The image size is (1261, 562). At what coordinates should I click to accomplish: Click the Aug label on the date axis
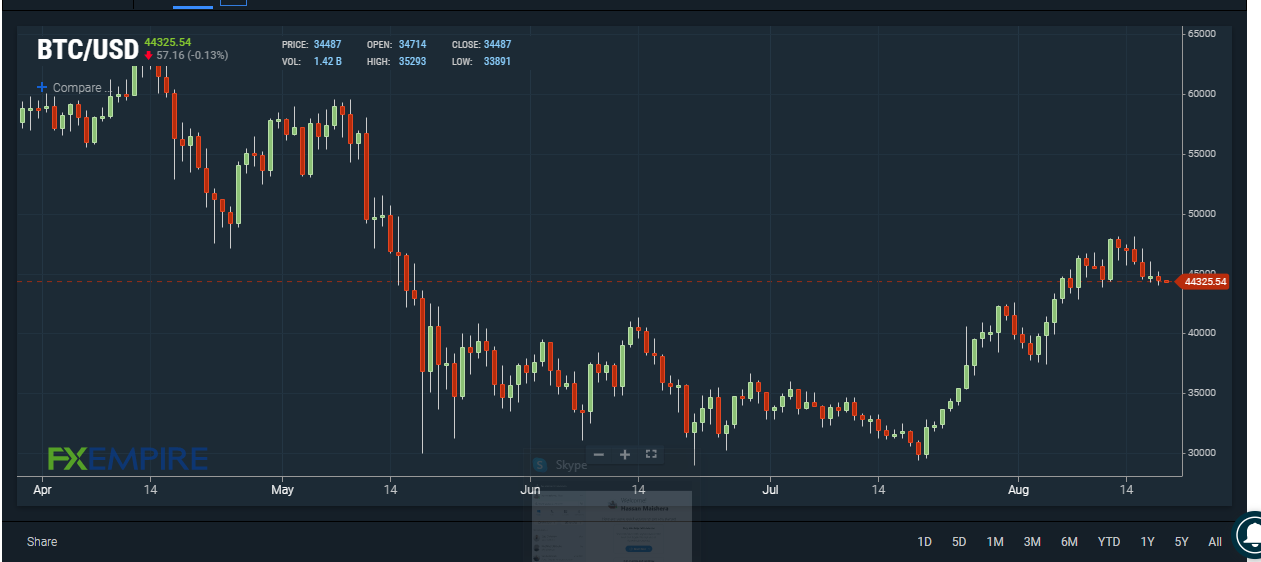tap(1018, 491)
